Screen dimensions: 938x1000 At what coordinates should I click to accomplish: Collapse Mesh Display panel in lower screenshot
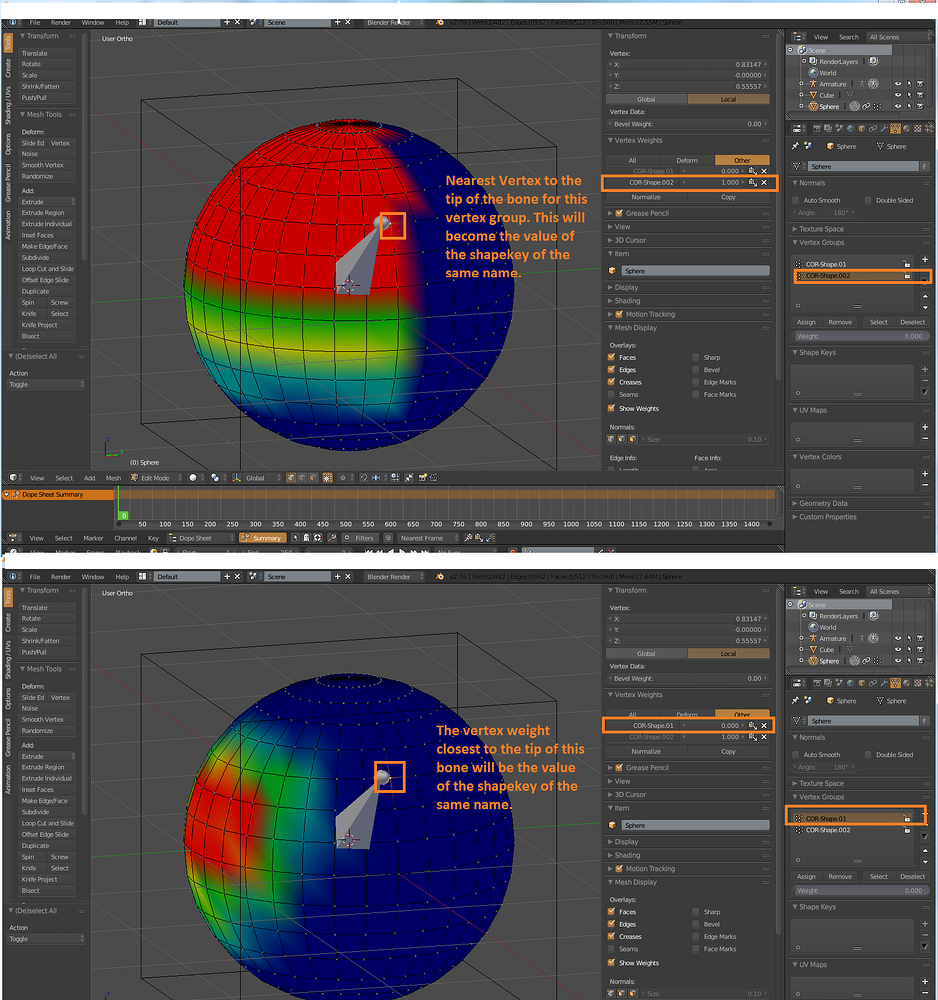635,882
